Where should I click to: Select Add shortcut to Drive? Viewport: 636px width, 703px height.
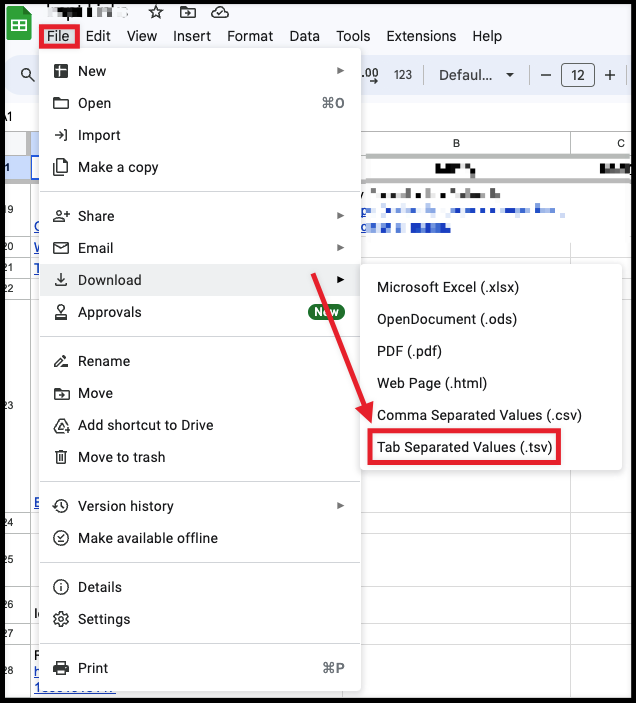pyautogui.click(x=200, y=425)
